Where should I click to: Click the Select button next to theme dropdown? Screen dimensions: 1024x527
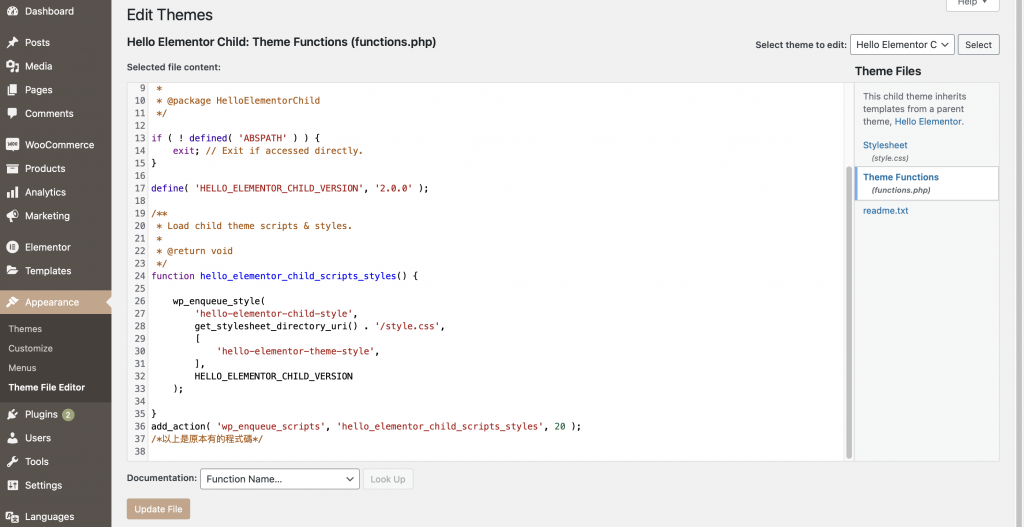coord(978,44)
